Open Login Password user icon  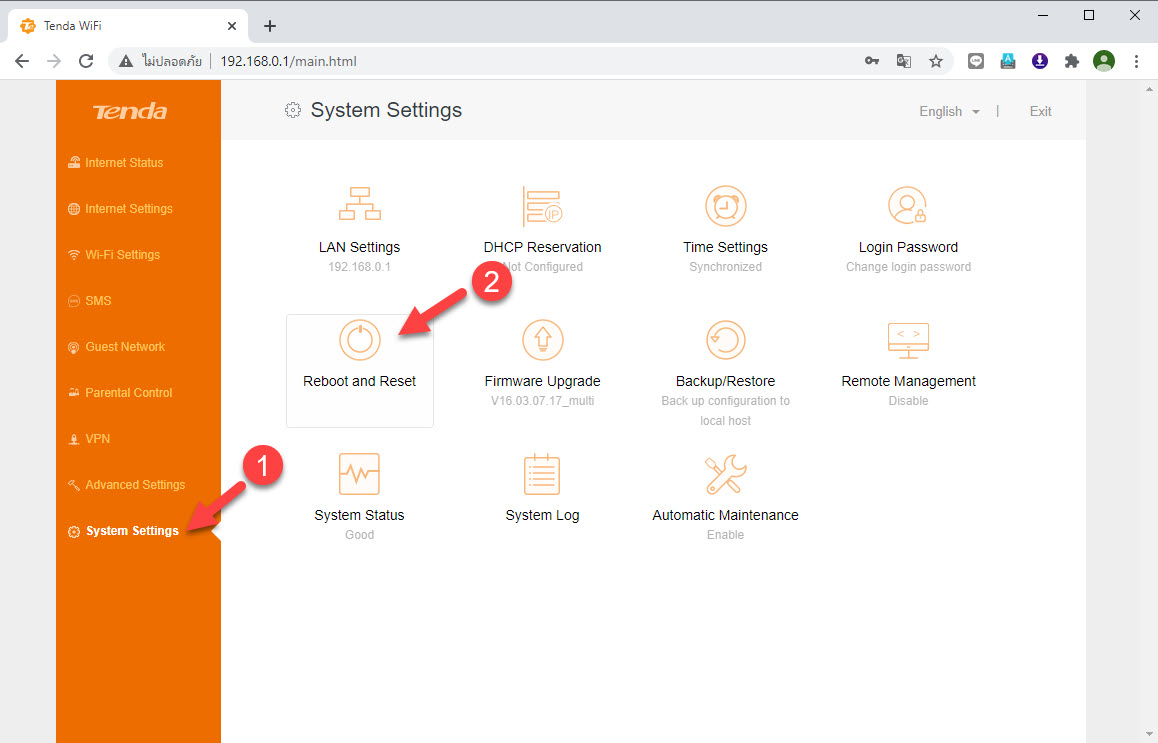point(908,205)
